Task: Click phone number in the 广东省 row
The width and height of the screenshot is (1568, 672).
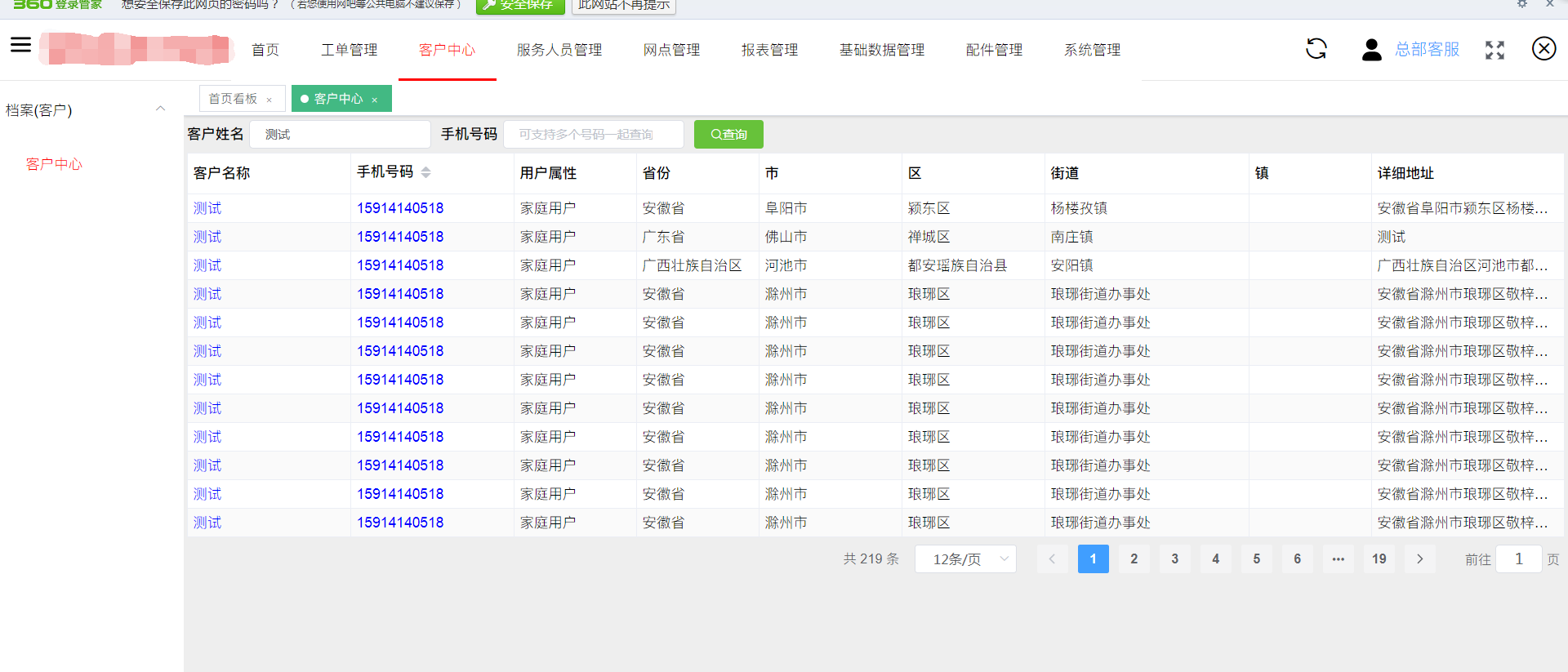Action: [x=400, y=237]
